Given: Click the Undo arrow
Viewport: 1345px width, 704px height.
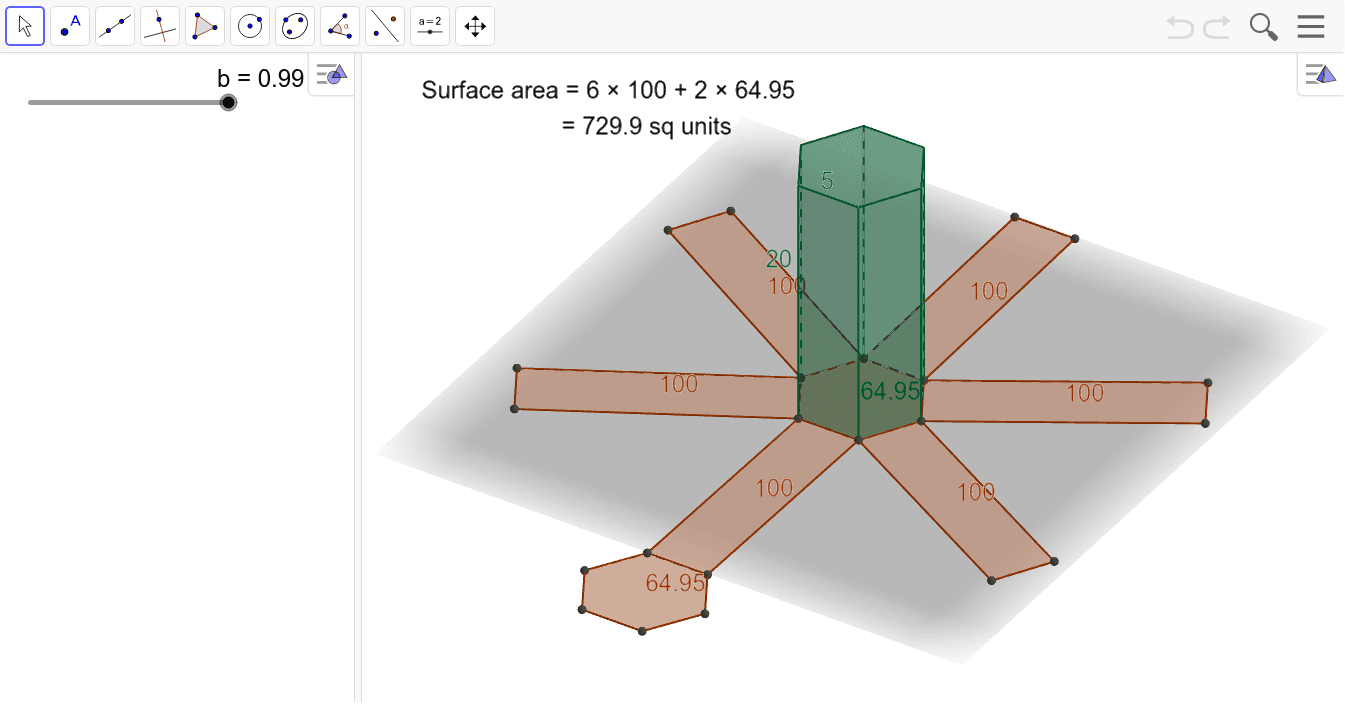Looking at the screenshot, I should click(1179, 26).
